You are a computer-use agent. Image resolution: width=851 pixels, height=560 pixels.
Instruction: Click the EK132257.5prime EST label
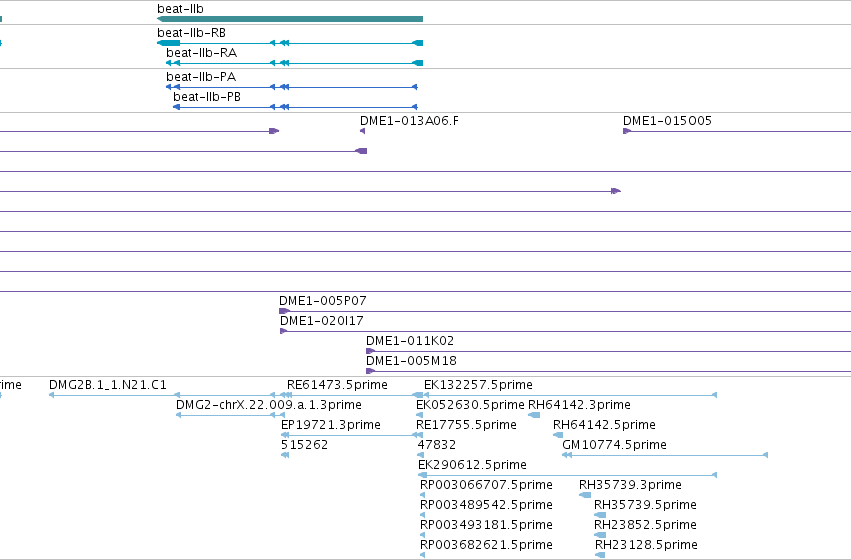point(478,385)
